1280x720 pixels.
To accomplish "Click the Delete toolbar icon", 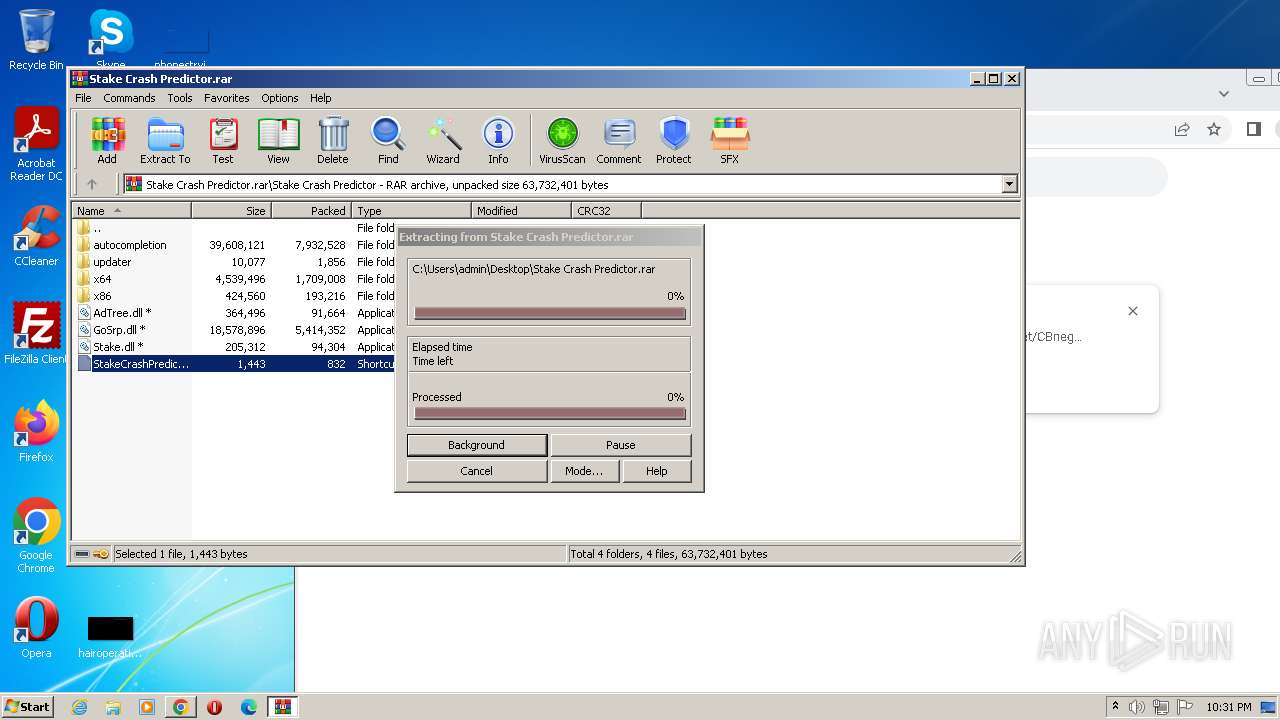I will click(333, 140).
